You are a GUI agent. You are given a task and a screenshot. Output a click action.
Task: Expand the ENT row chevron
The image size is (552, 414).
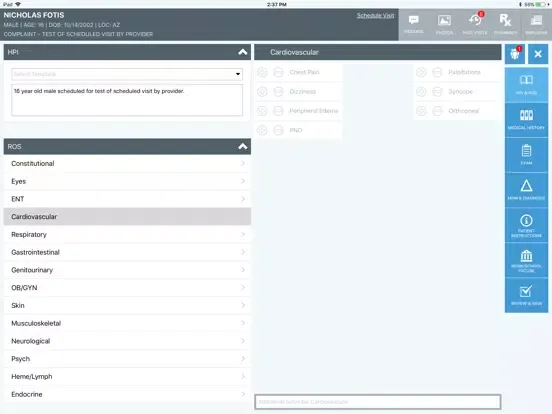pos(243,199)
